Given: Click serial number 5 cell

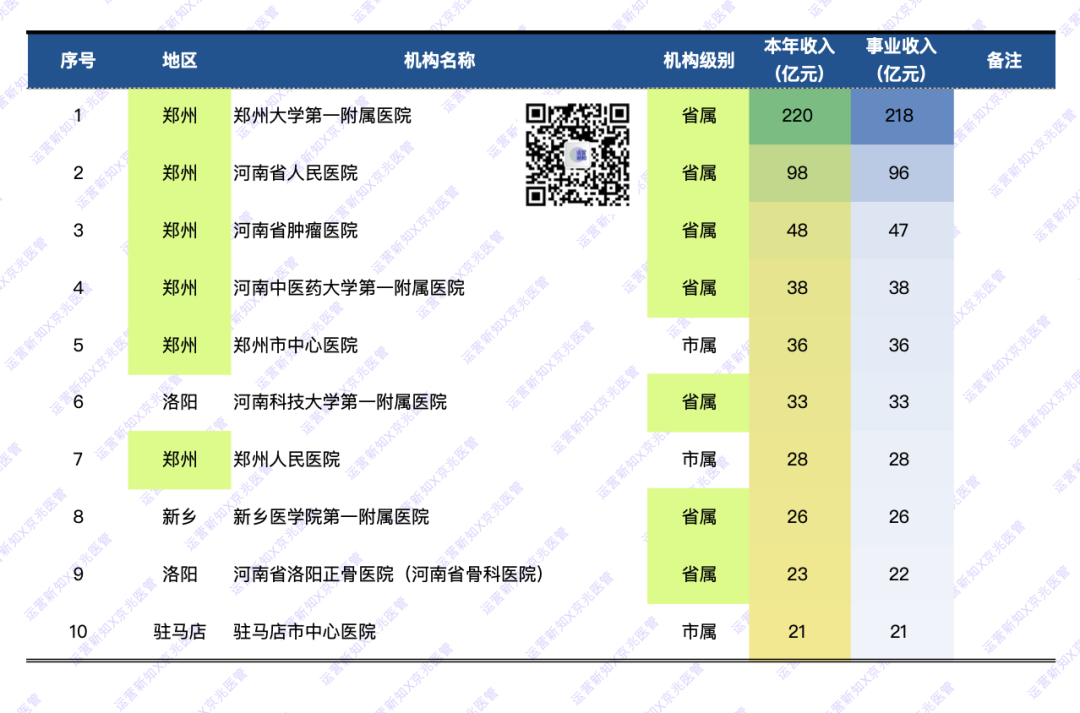Looking at the screenshot, I should click(x=78, y=345).
